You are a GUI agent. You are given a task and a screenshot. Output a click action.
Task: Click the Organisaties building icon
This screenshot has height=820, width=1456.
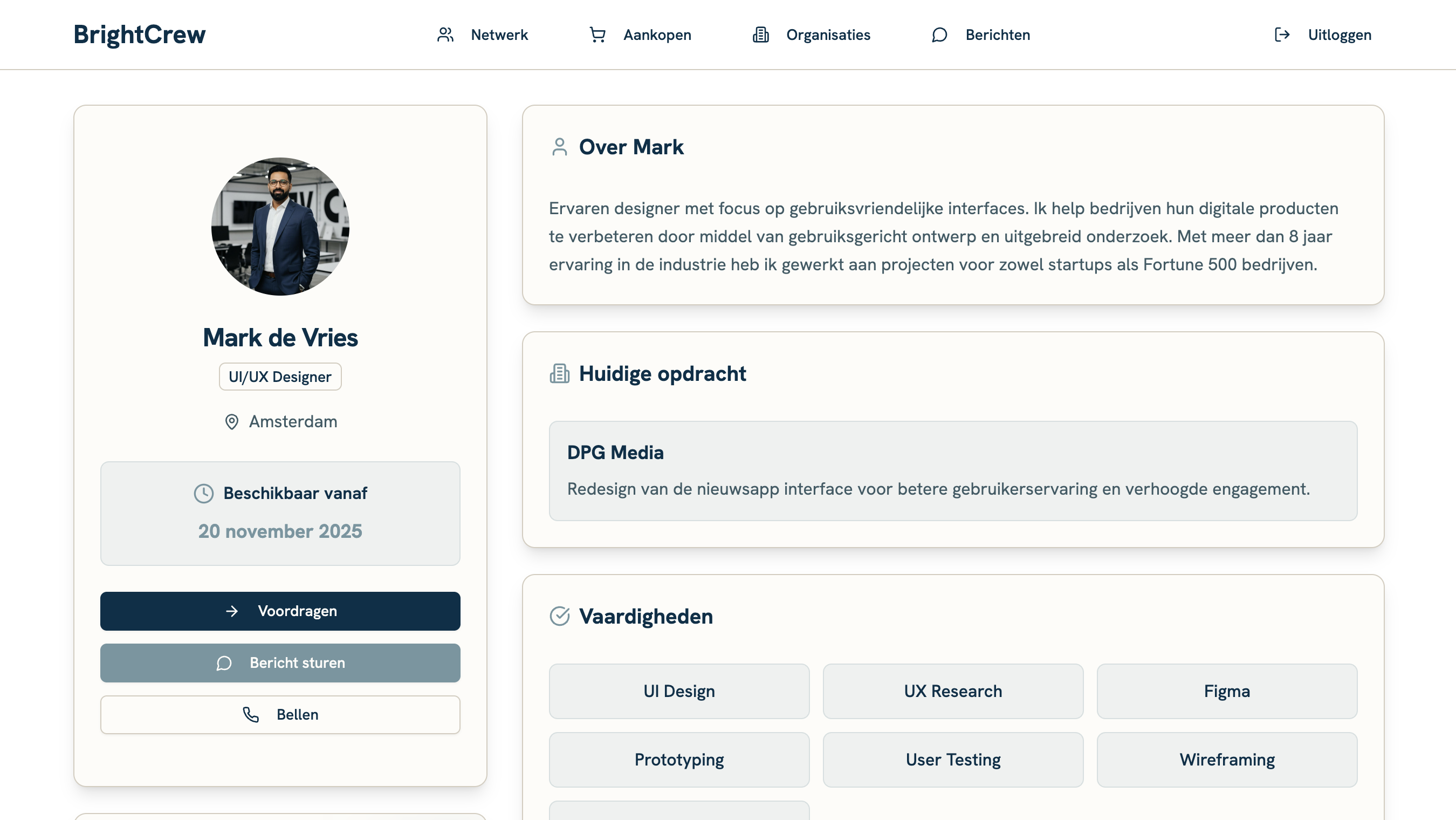[x=761, y=35]
